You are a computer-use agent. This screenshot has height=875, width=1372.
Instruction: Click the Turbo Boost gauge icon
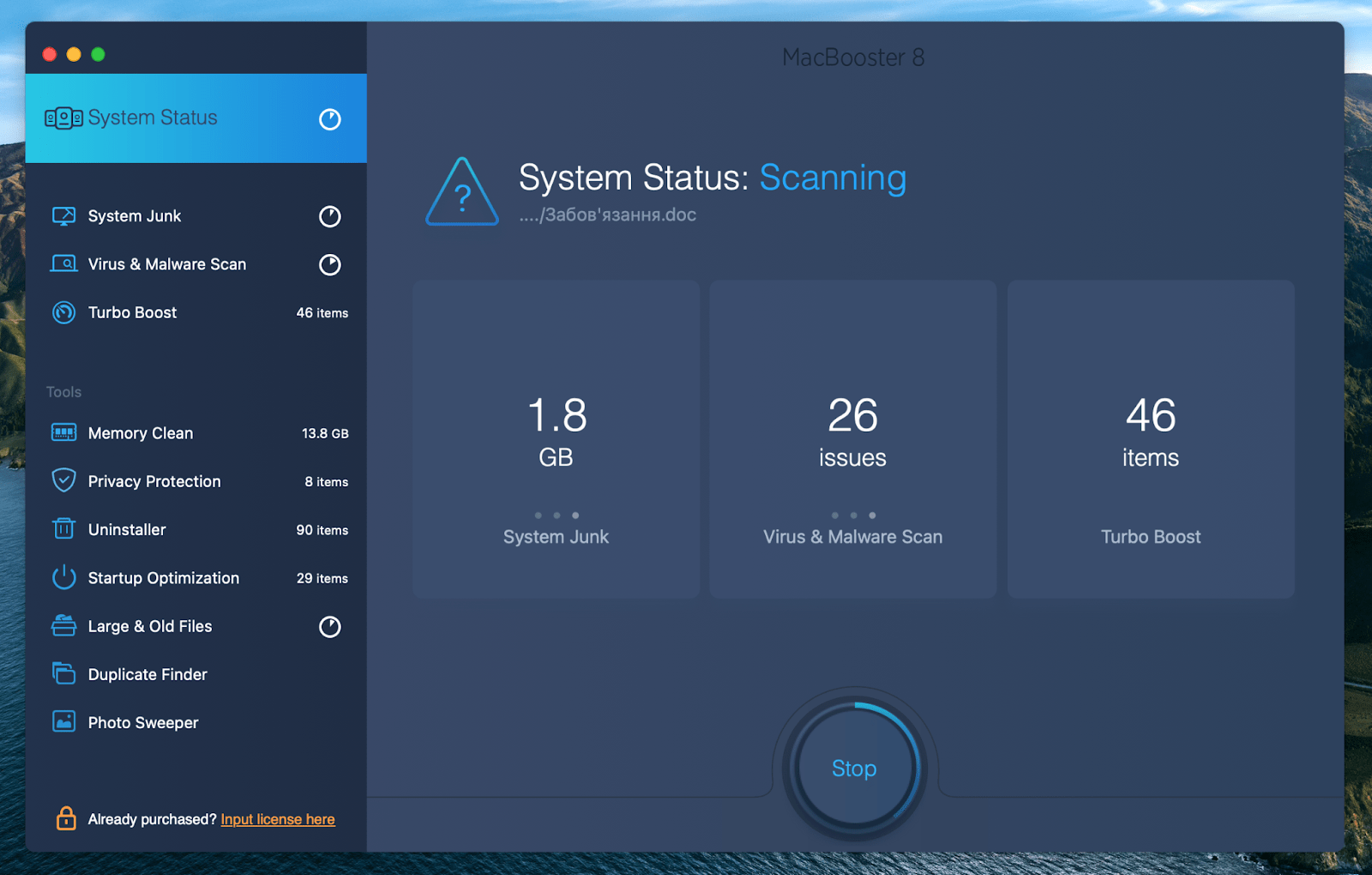(63, 313)
